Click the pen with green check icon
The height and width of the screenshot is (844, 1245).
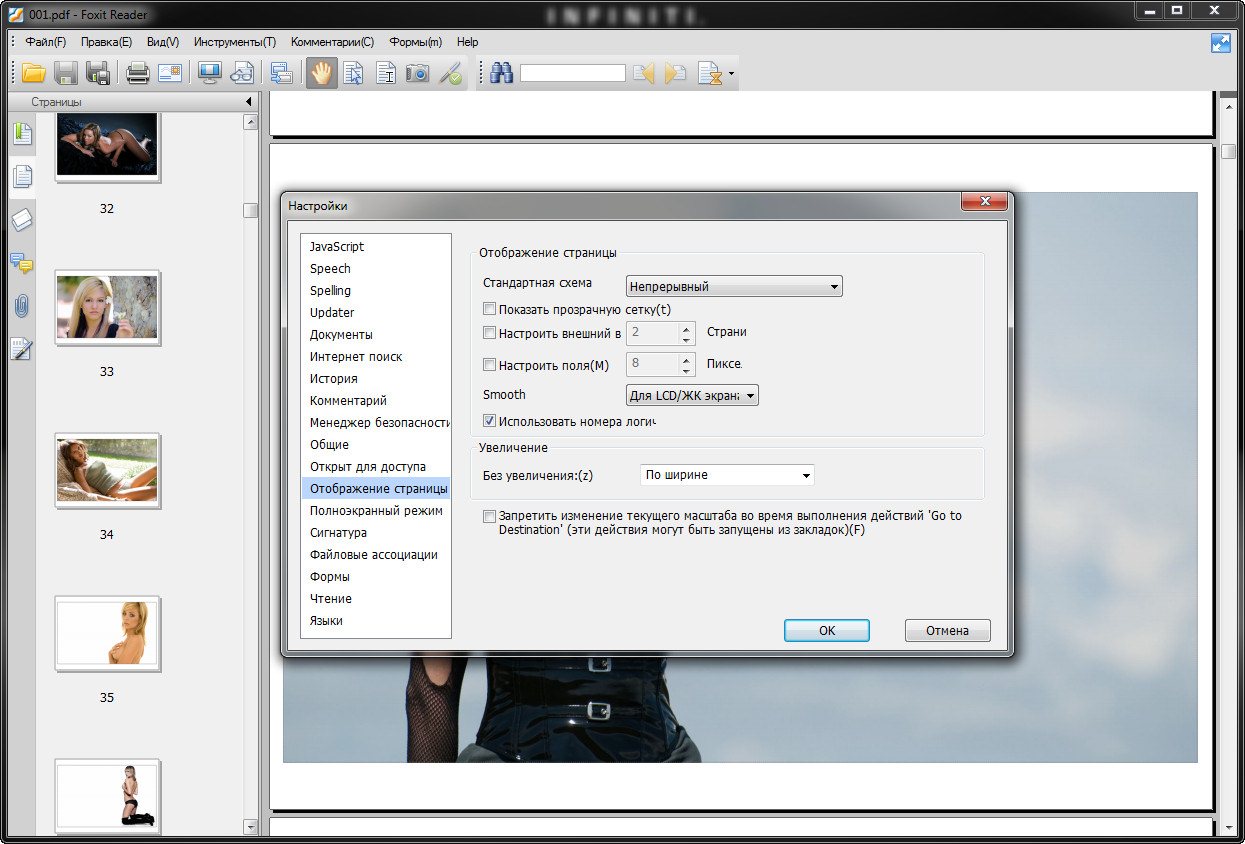[x=450, y=73]
